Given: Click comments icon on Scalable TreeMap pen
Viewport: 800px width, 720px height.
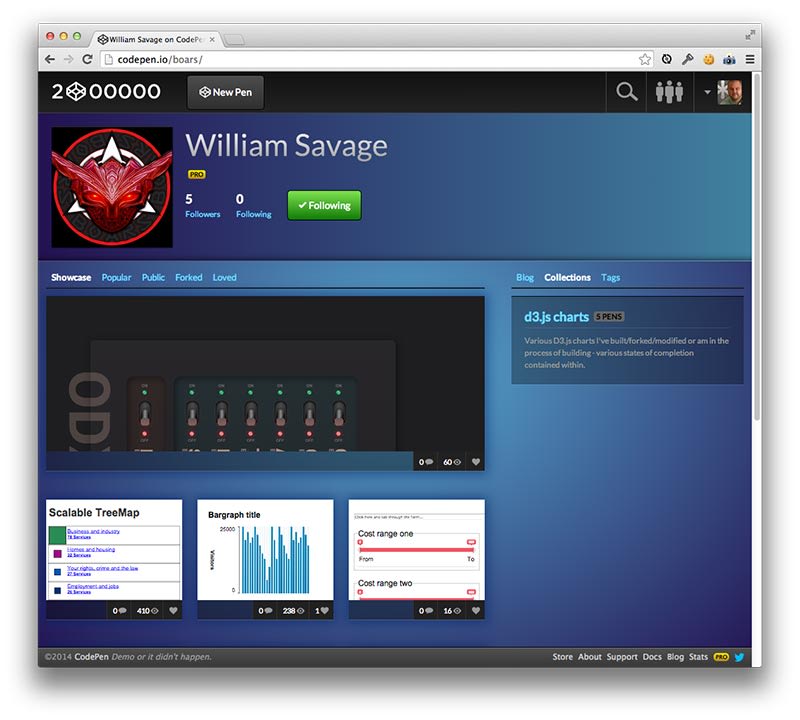Looking at the screenshot, I should [119, 611].
